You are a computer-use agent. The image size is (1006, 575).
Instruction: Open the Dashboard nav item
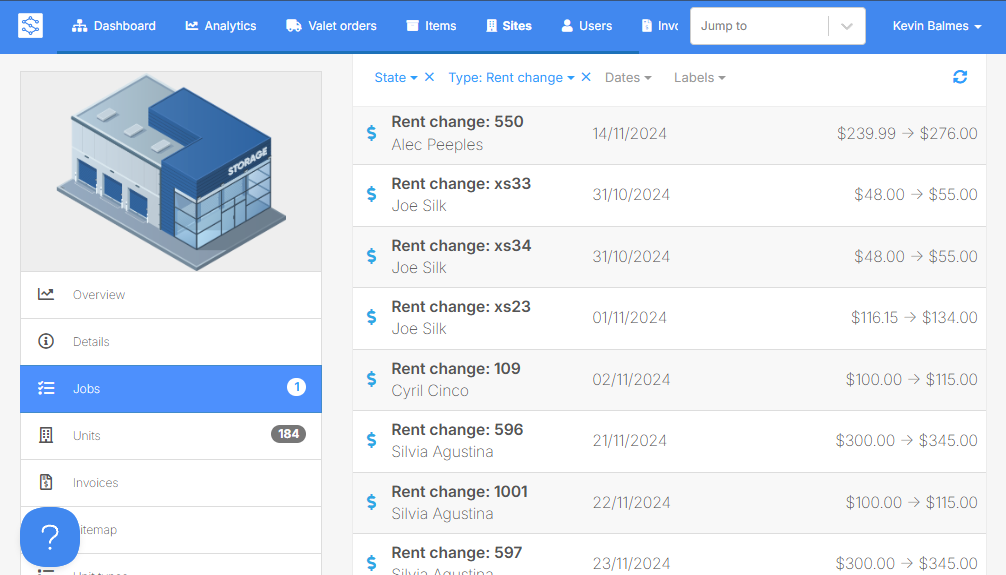click(114, 26)
